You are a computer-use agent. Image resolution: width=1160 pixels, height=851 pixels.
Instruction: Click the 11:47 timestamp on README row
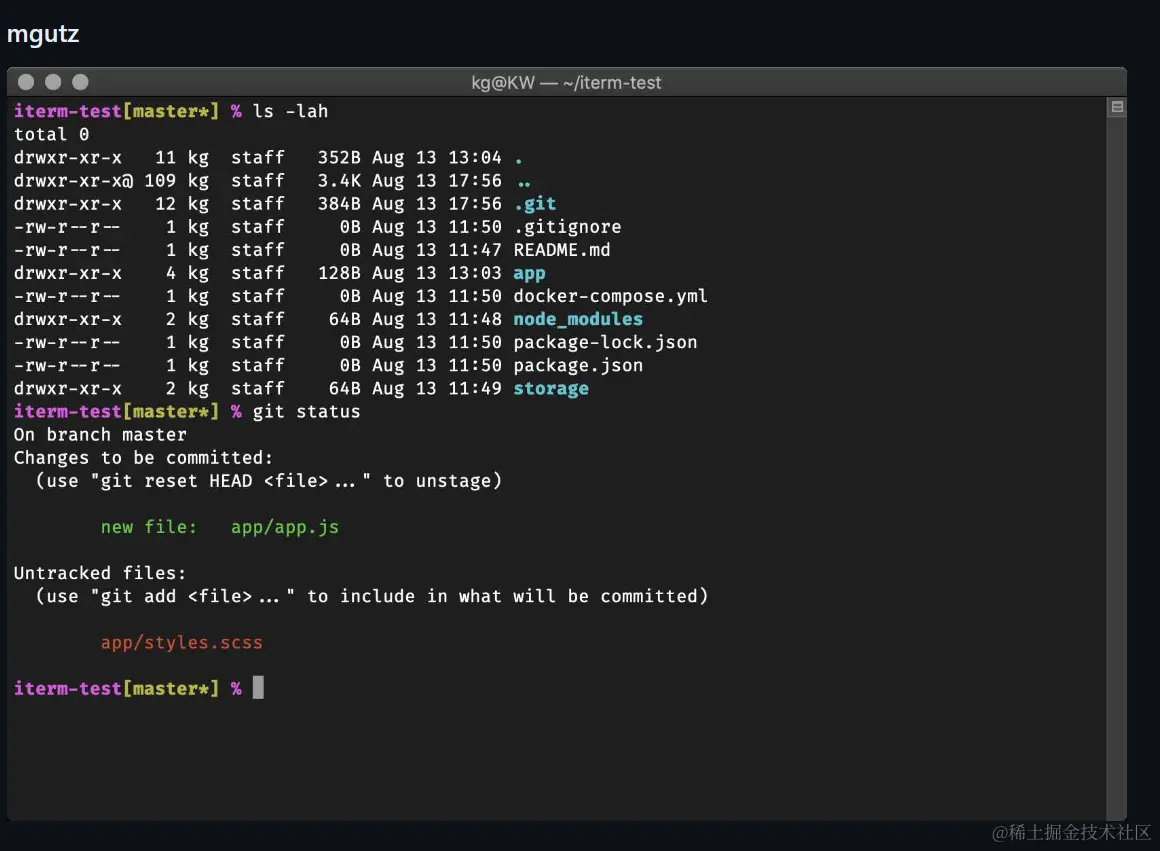click(475, 250)
